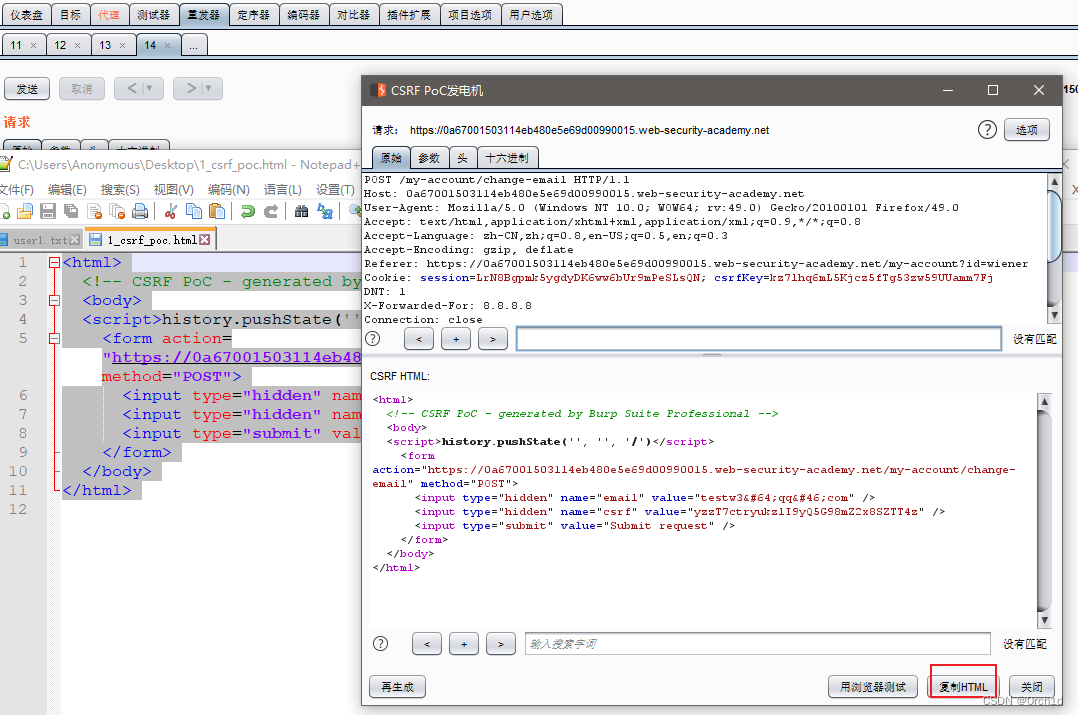Click the request panel vertical scrollbar
Viewport: 1078px width, 715px height.
point(1054,248)
